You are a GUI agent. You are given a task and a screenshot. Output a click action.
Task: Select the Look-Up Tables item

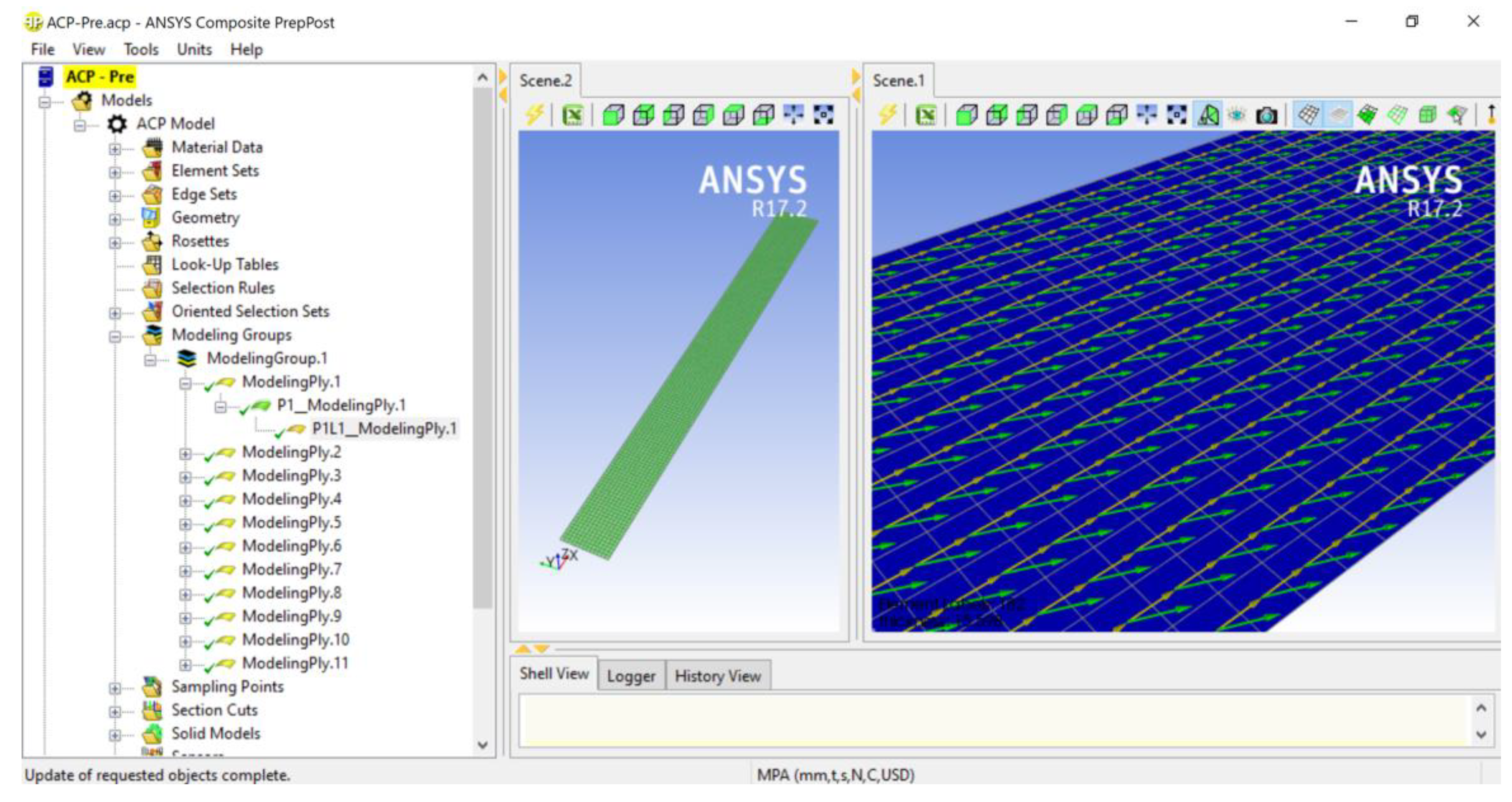click(x=225, y=265)
